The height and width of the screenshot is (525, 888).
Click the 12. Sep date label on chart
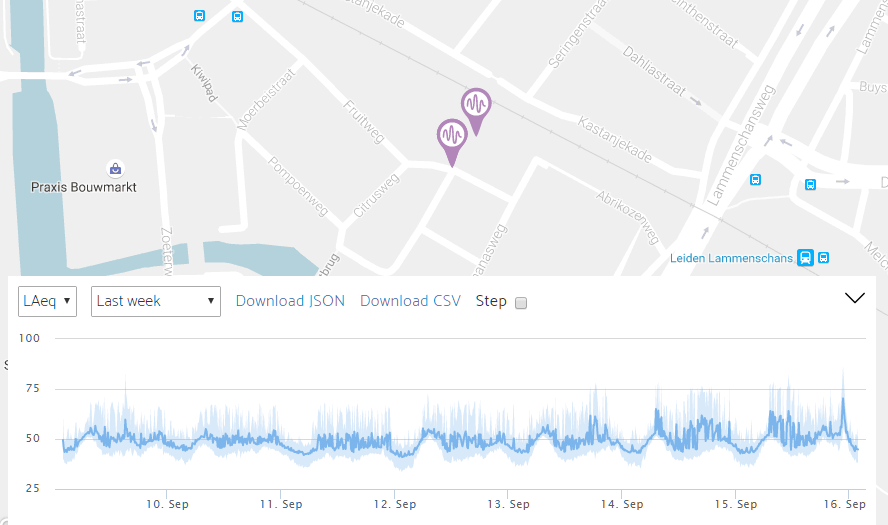pyautogui.click(x=394, y=505)
